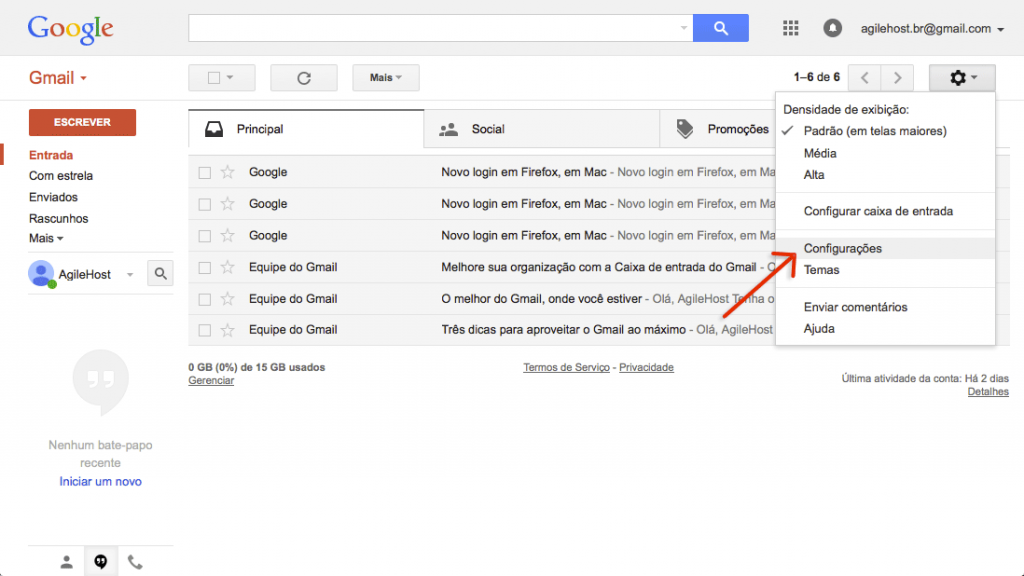The image size is (1024, 576).
Task: Click the Google logo
Action: (x=71, y=29)
